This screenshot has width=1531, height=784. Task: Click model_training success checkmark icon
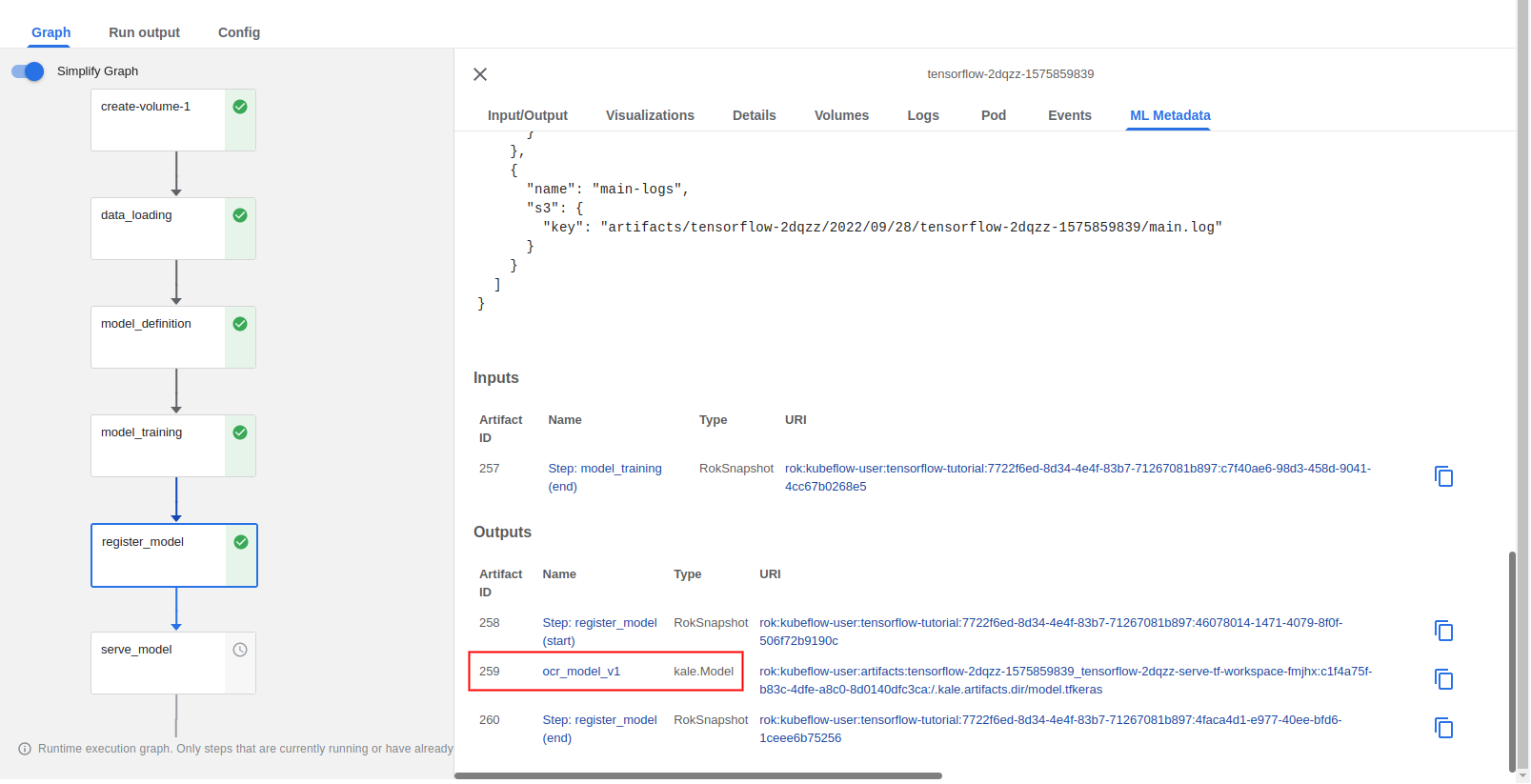(x=240, y=432)
